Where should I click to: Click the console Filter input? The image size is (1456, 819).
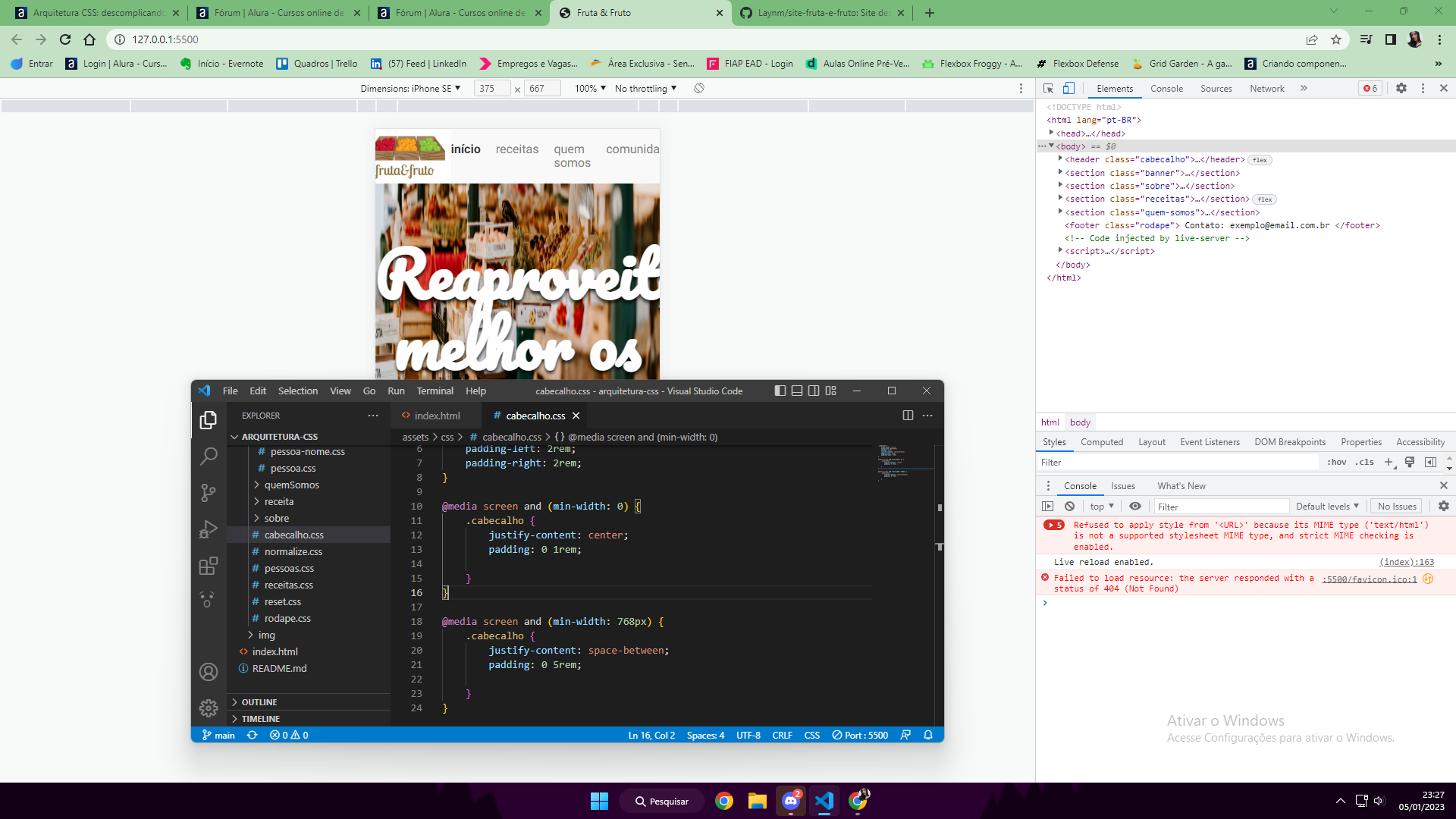coord(1221,507)
